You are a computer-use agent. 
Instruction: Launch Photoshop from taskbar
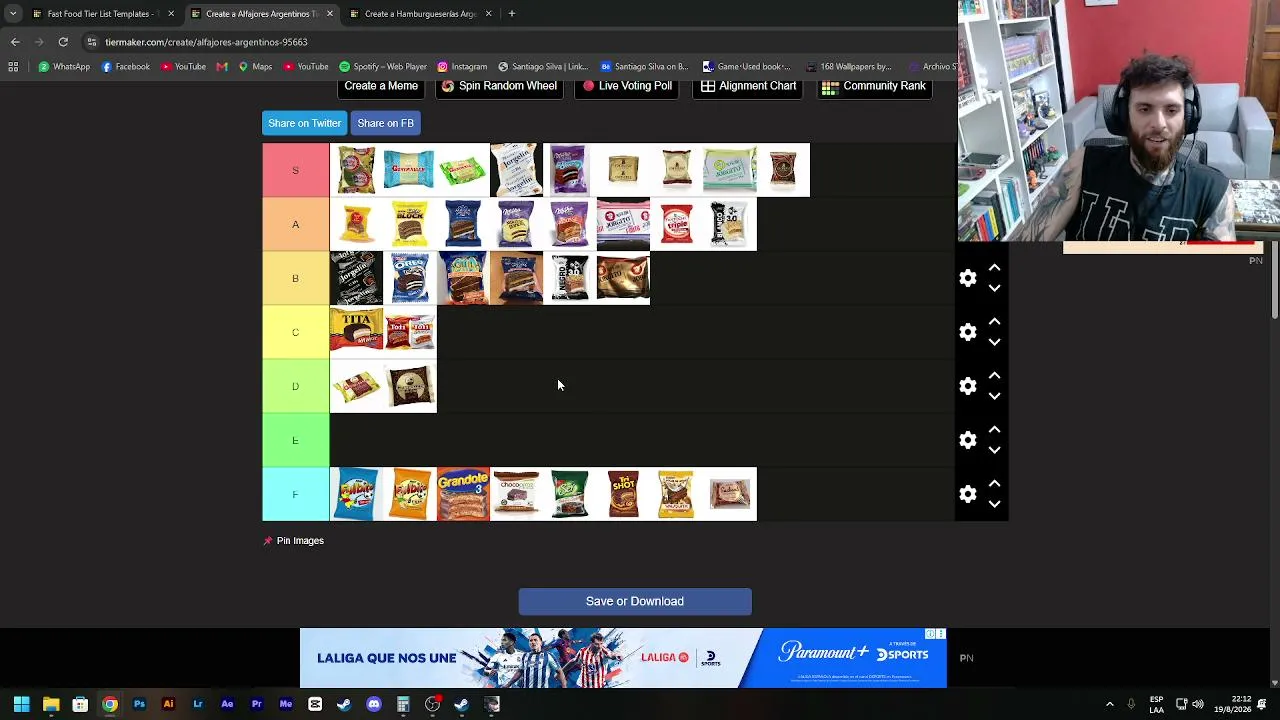pyautogui.click(x=139, y=705)
